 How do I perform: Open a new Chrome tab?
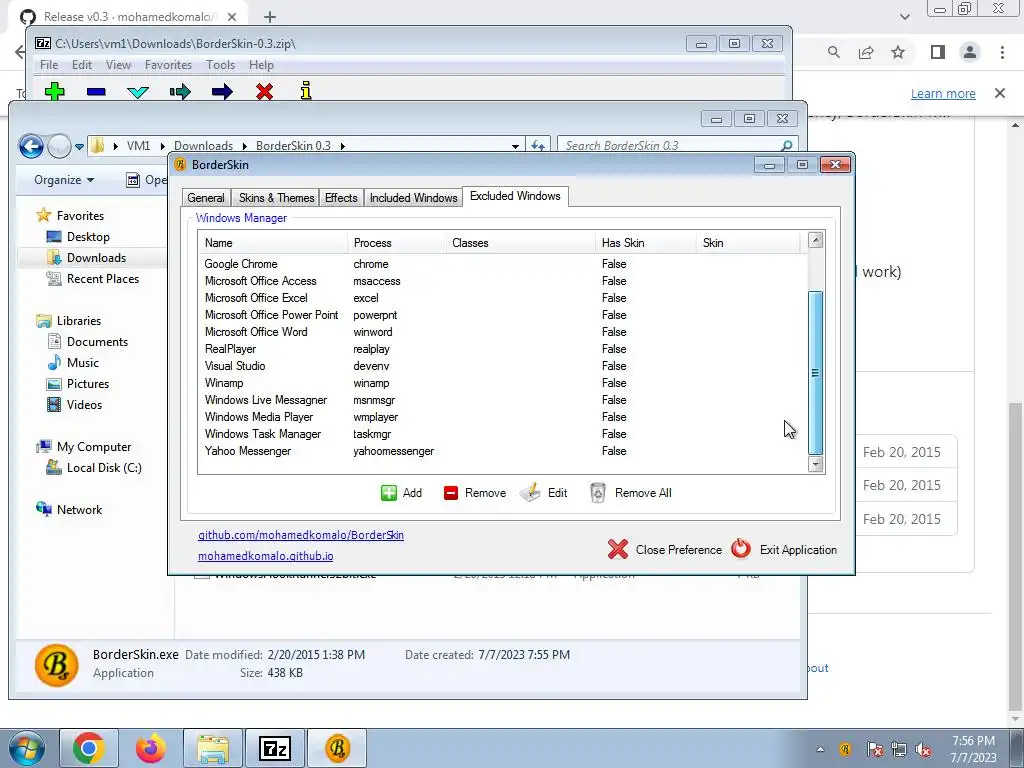[270, 17]
